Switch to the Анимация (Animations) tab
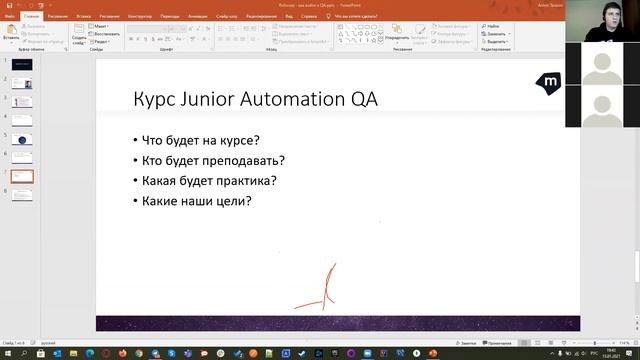 [198, 16]
